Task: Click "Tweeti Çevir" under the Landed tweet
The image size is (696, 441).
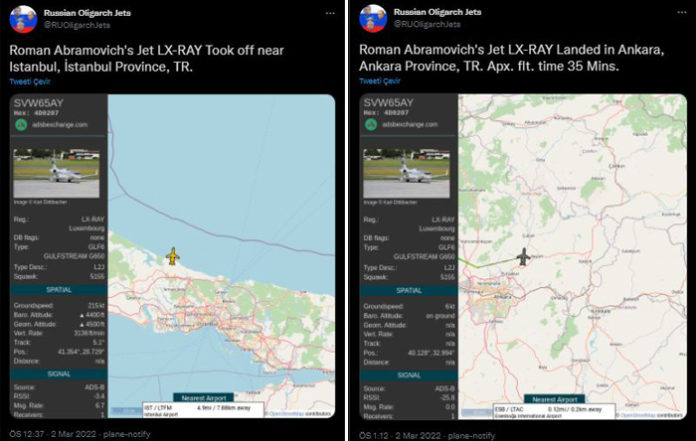Action: (x=379, y=81)
